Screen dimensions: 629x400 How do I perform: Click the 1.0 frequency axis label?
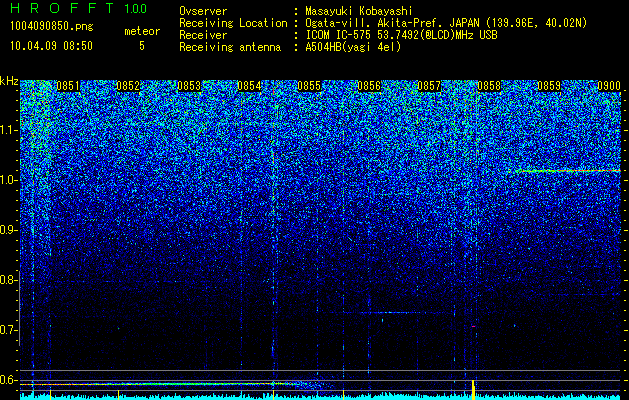pos(9,180)
